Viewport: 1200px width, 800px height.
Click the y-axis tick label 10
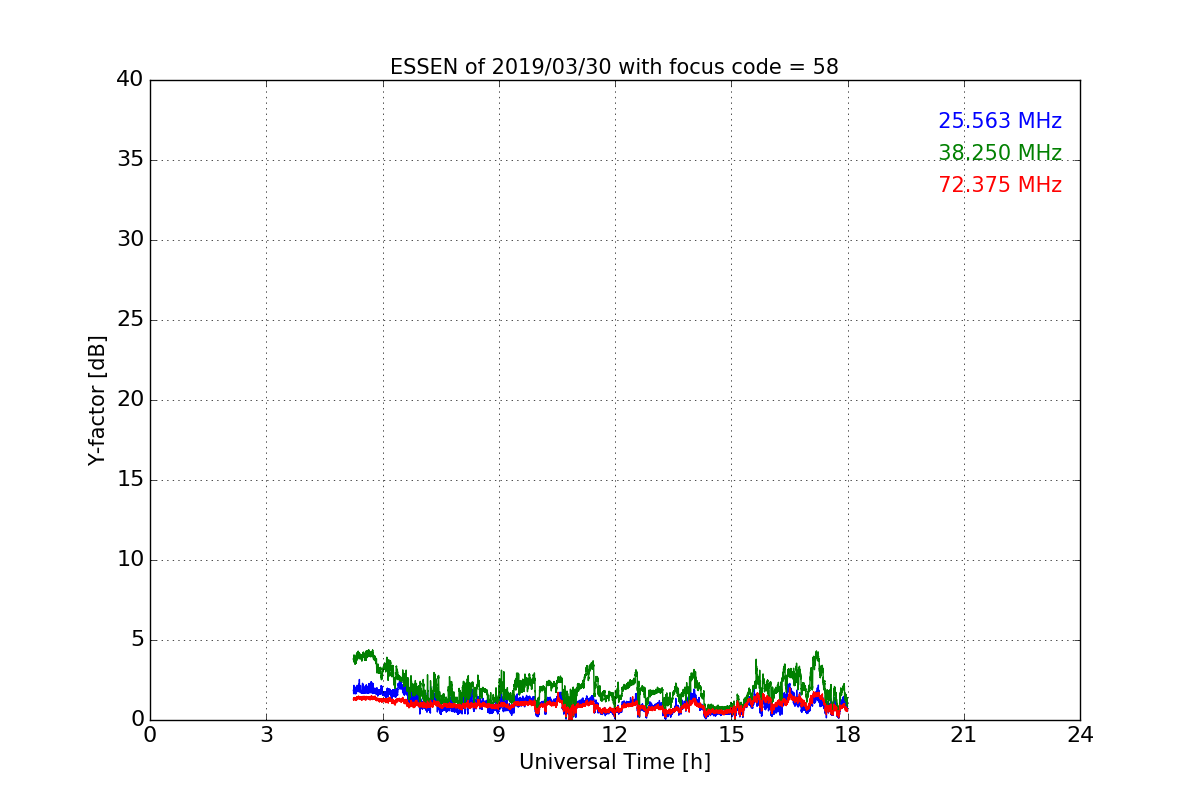(130, 560)
